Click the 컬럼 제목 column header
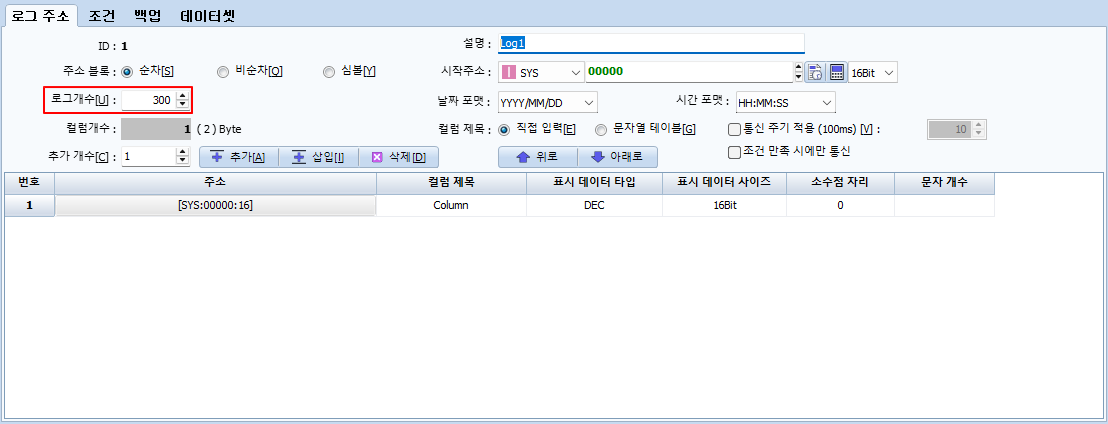This screenshot has width=1108, height=424. 451,182
